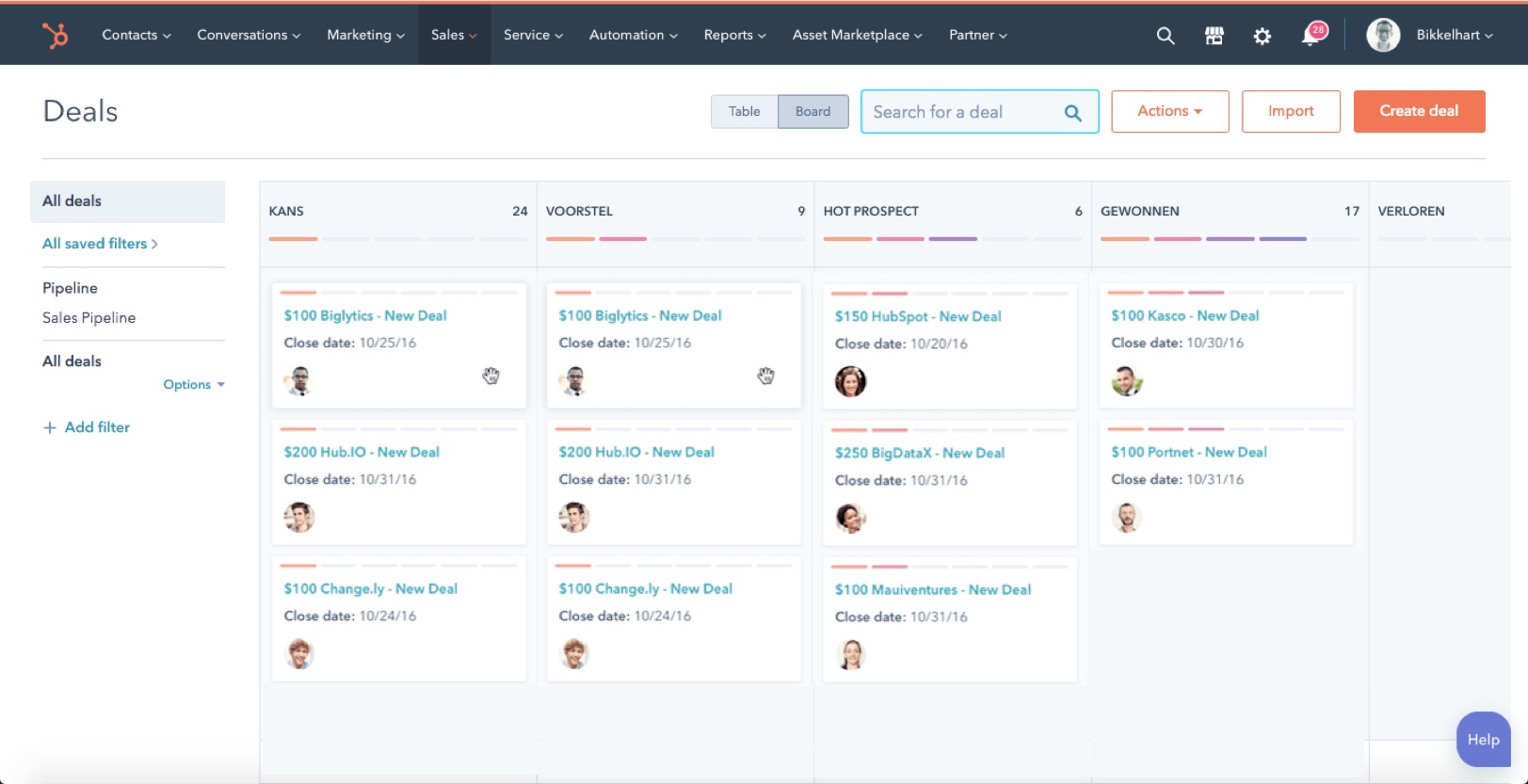Open $100 Biglytics deal in Voorstel column
This screenshot has height=784, width=1528.
click(640, 316)
